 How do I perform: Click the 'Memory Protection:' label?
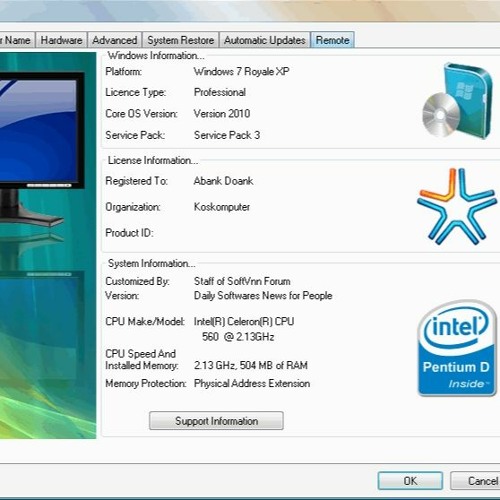pos(146,383)
